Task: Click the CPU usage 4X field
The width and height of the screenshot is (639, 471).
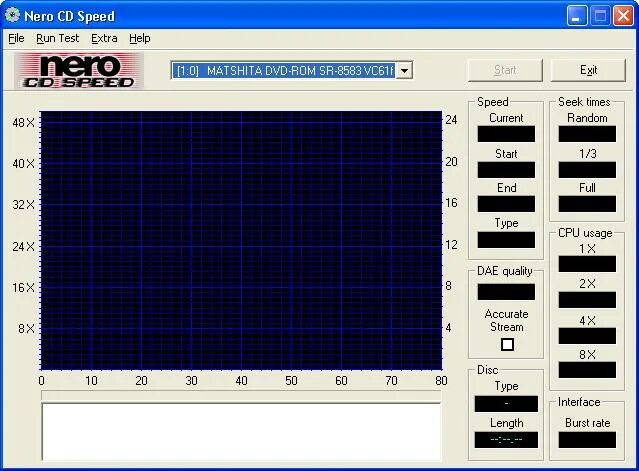Action: pos(587,336)
